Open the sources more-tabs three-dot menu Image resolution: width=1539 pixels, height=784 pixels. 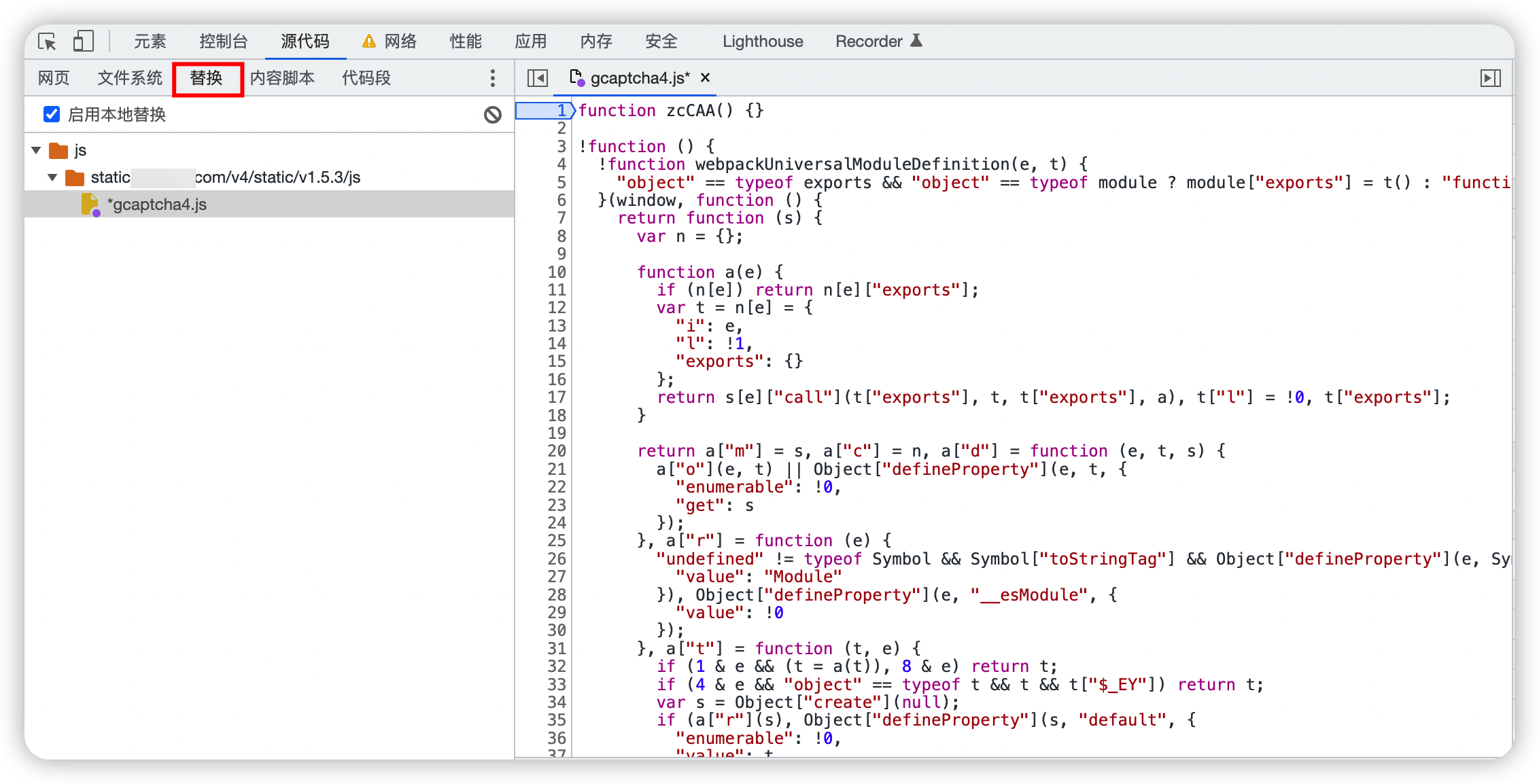(x=493, y=78)
